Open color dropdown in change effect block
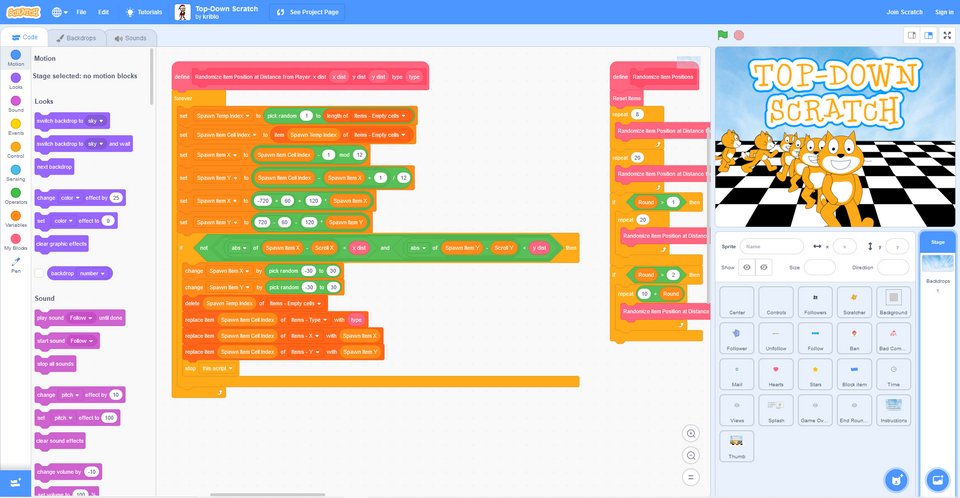 (70, 198)
